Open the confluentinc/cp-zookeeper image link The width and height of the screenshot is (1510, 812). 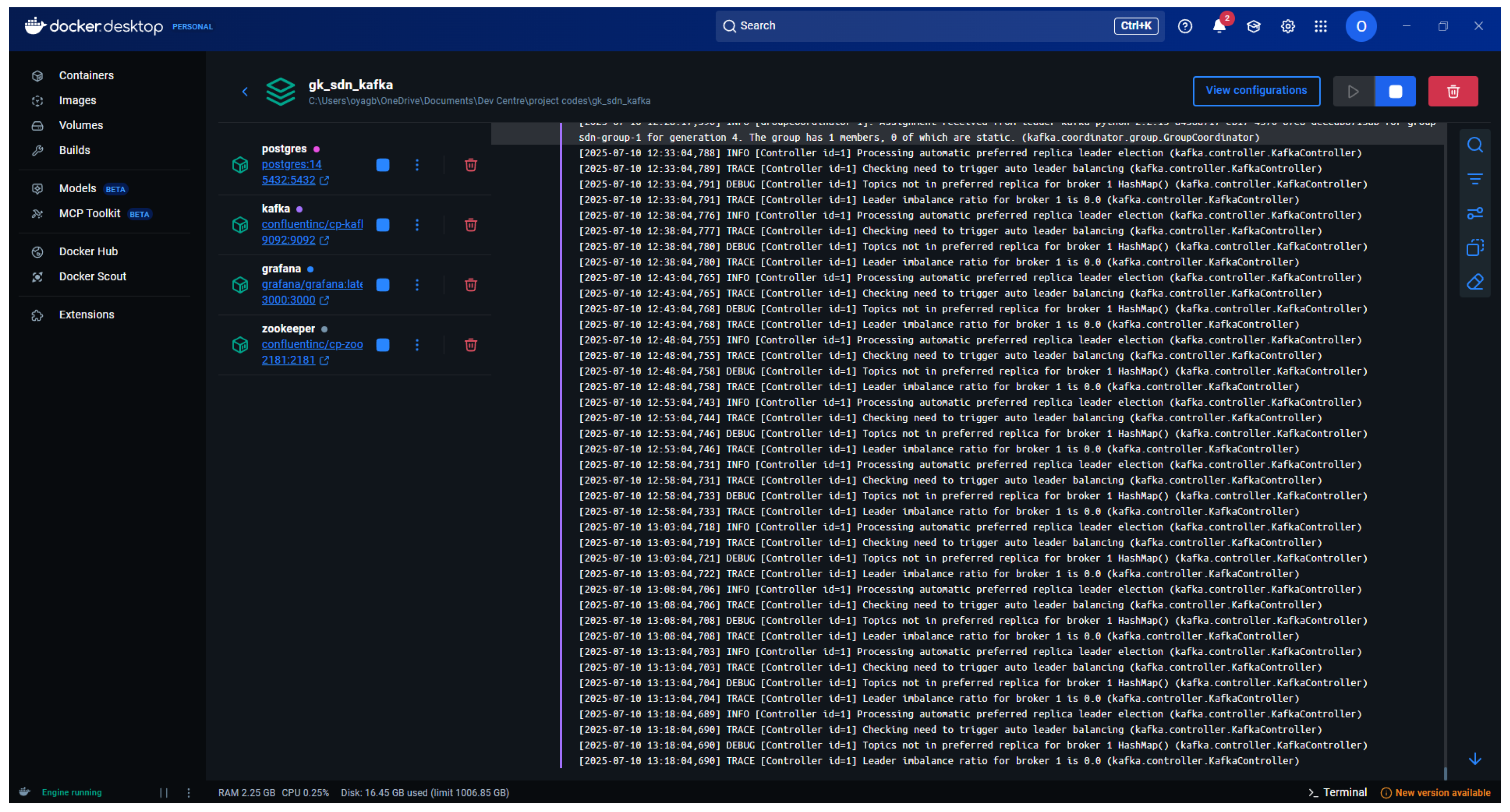[x=312, y=345]
